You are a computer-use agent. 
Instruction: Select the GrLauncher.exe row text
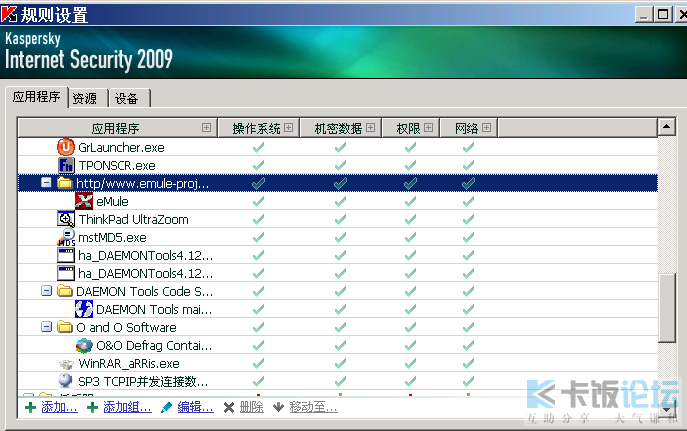pos(121,148)
